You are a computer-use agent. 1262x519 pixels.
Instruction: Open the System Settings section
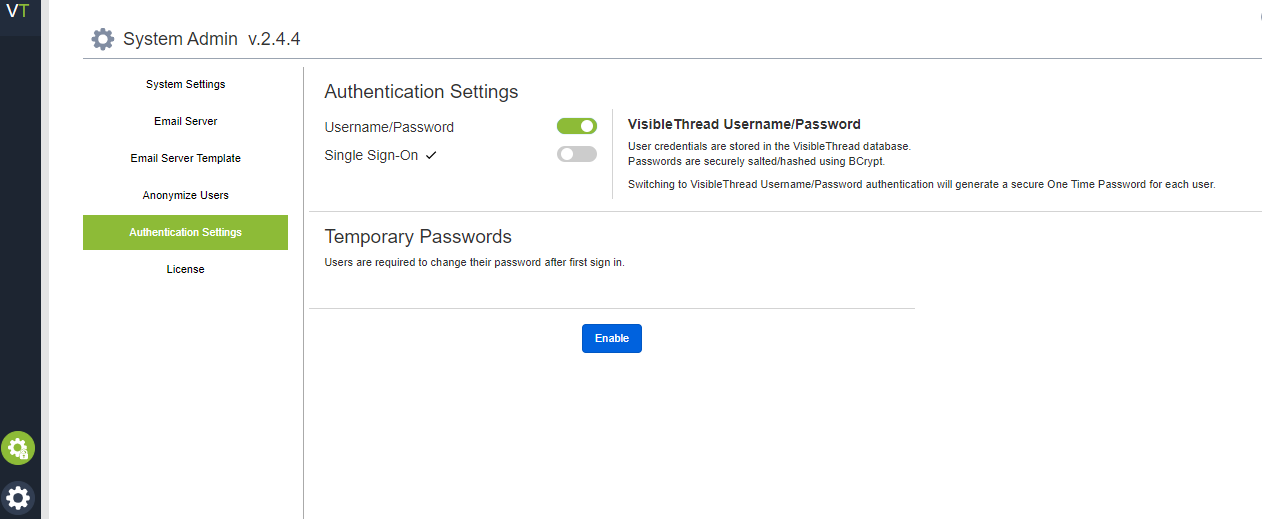tap(186, 84)
